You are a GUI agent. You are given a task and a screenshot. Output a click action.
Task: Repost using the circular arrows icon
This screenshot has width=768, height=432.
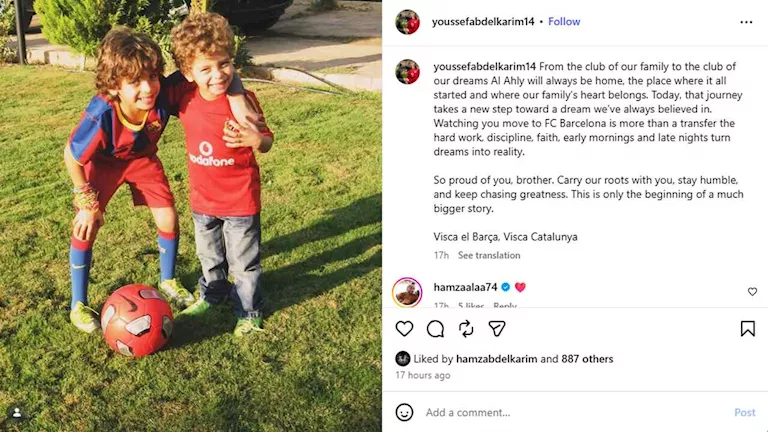point(466,329)
